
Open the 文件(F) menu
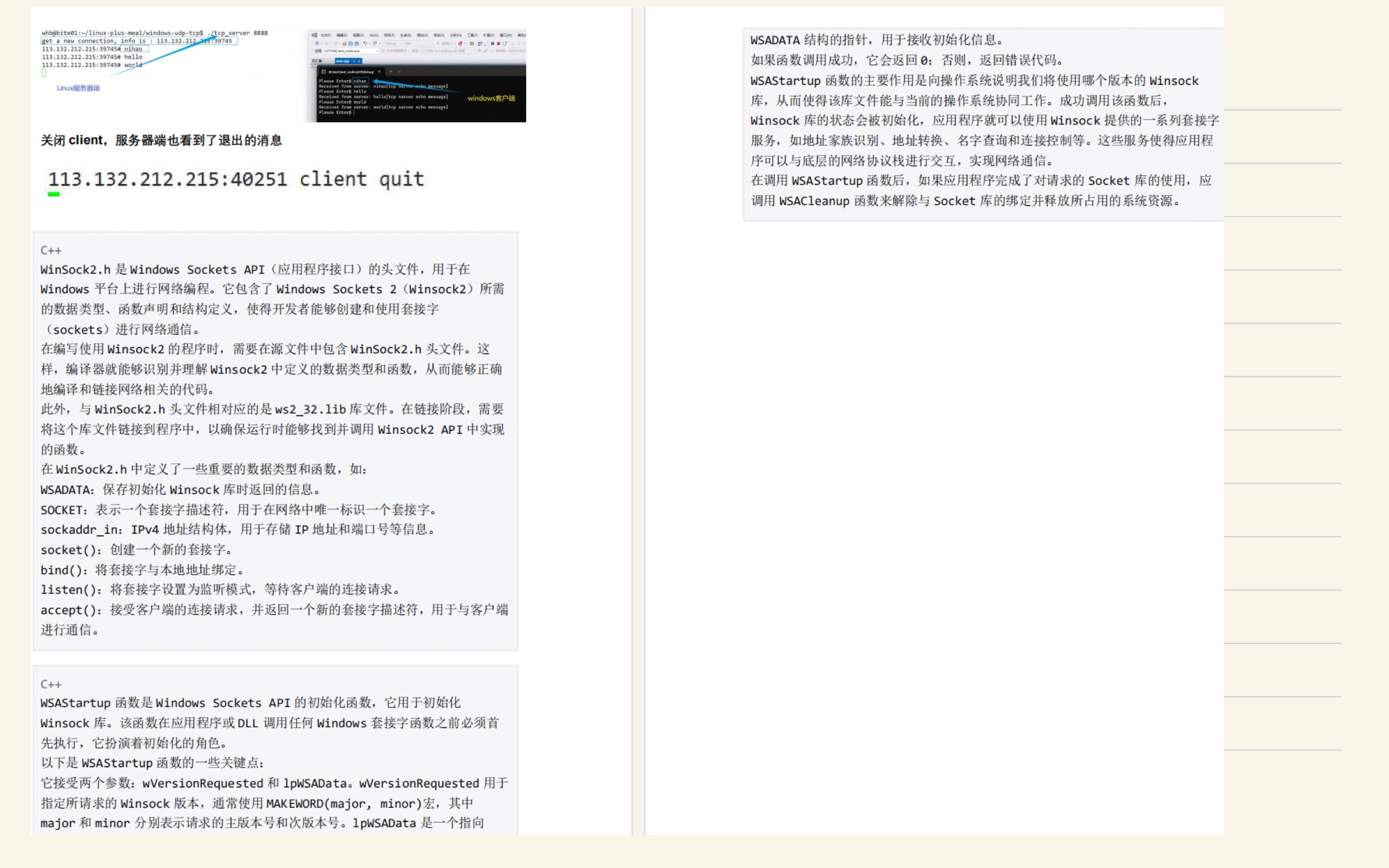tap(326, 35)
